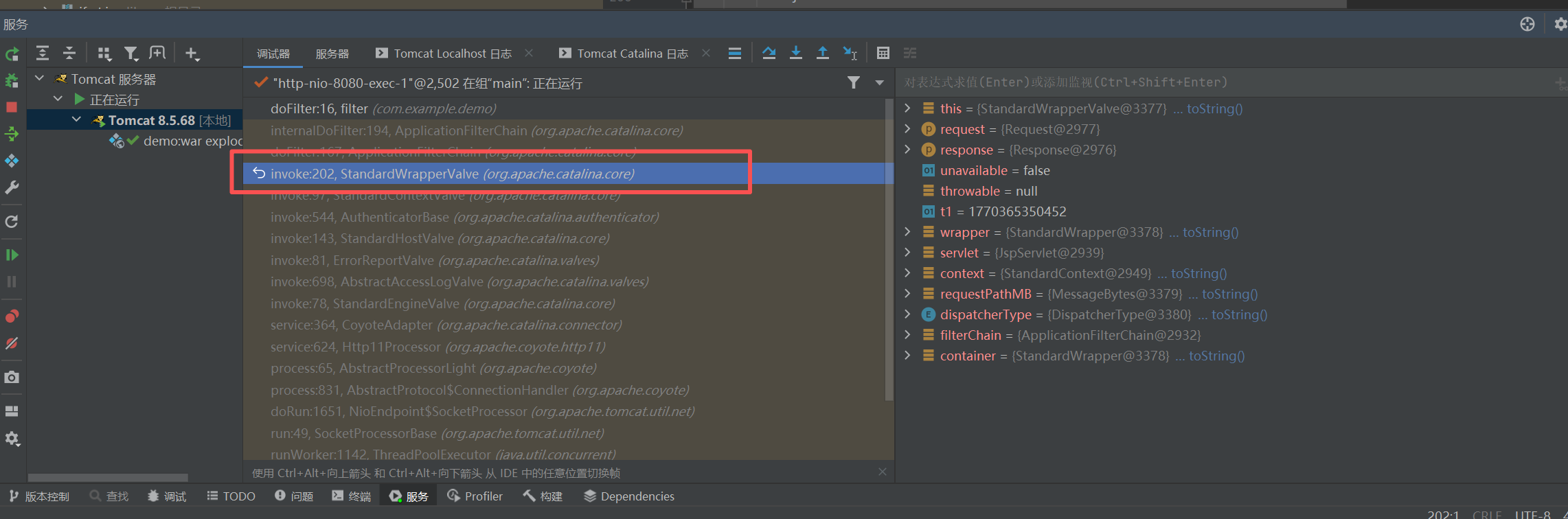The height and width of the screenshot is (519, 1568).
Task: Click toString() link for requestPathMB
Action: 1229,294
